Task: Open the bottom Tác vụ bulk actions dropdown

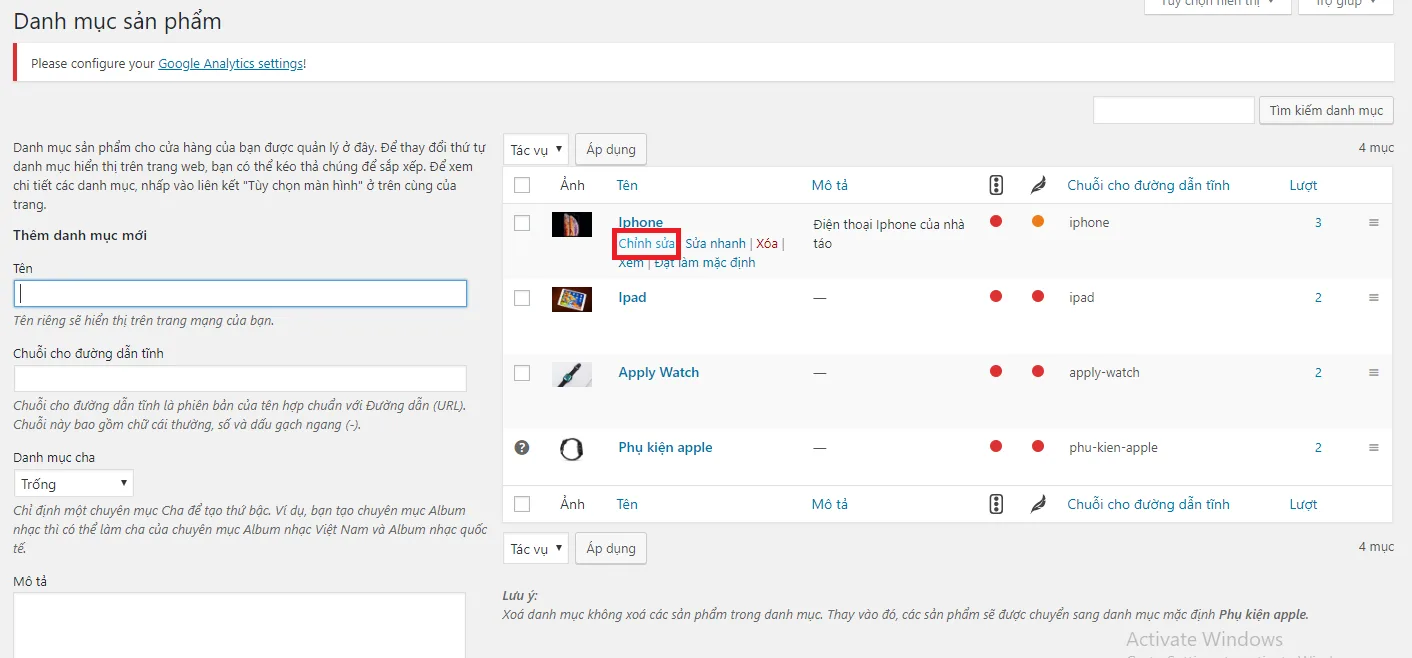Action: click(536, 549)
